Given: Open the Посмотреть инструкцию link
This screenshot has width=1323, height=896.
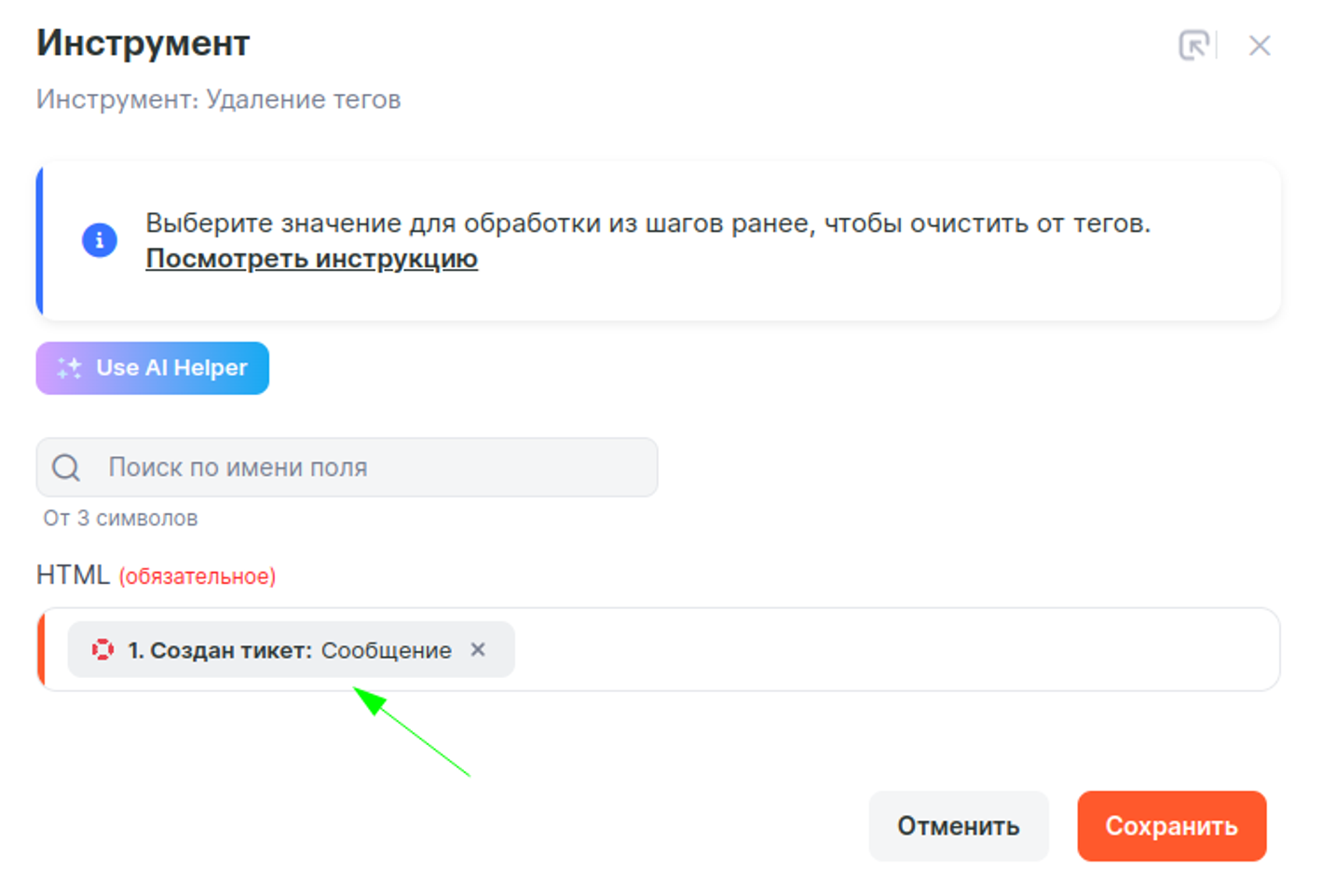Looking at the screenshot, I should pyautogui.click(x=311, y=258).
